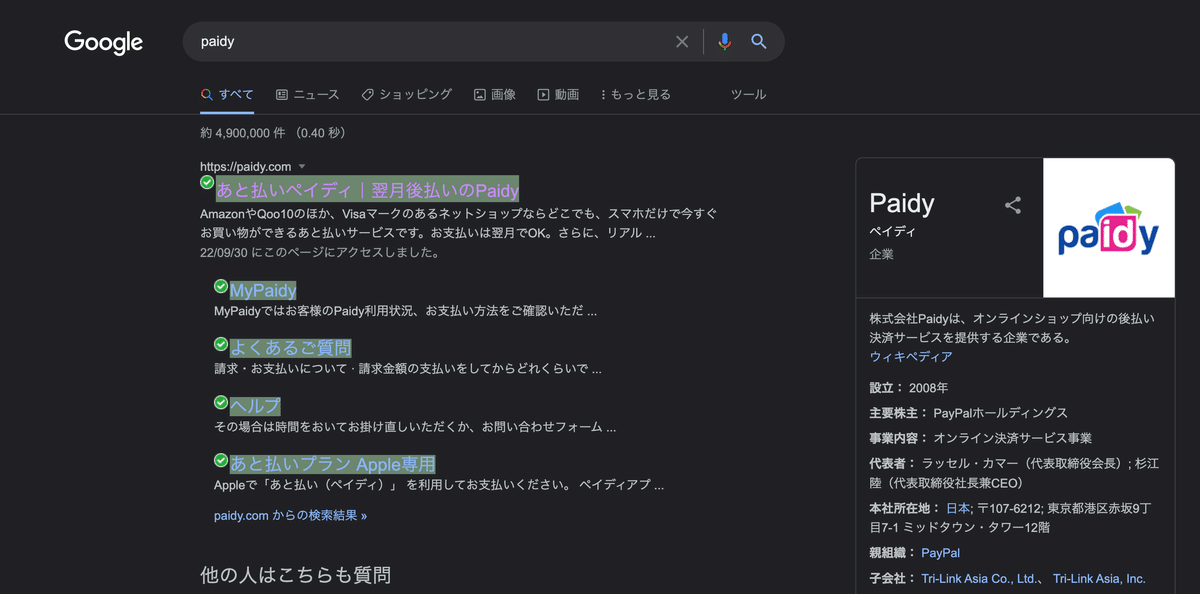Click the green check badge beside あと払いプラン Apple専用
The height and width of the screenshot is (594, 1200).
(221, 460)
